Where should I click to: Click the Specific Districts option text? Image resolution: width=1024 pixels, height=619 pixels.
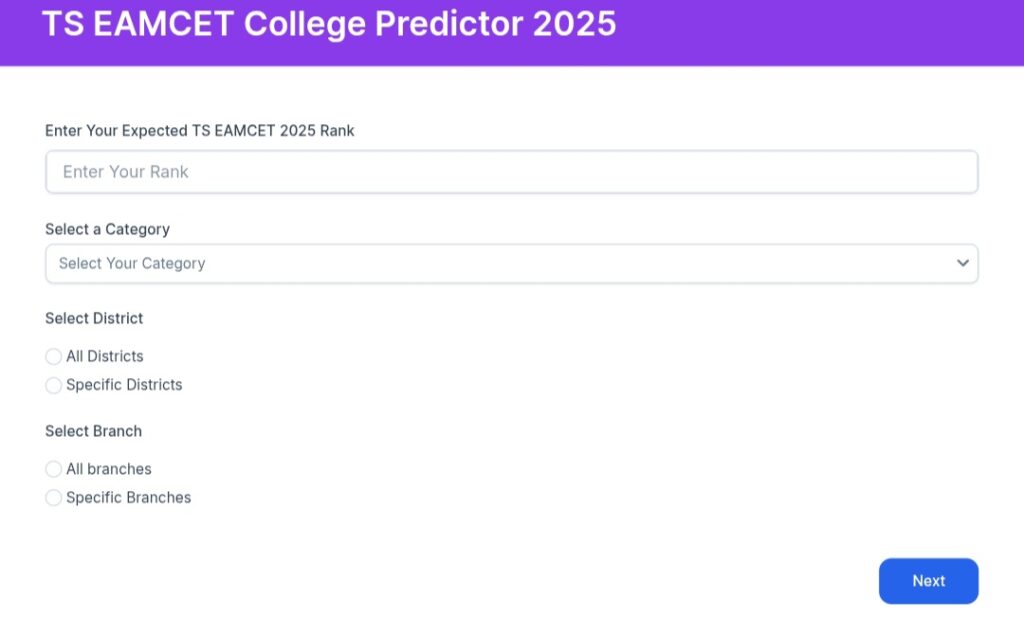124,385
